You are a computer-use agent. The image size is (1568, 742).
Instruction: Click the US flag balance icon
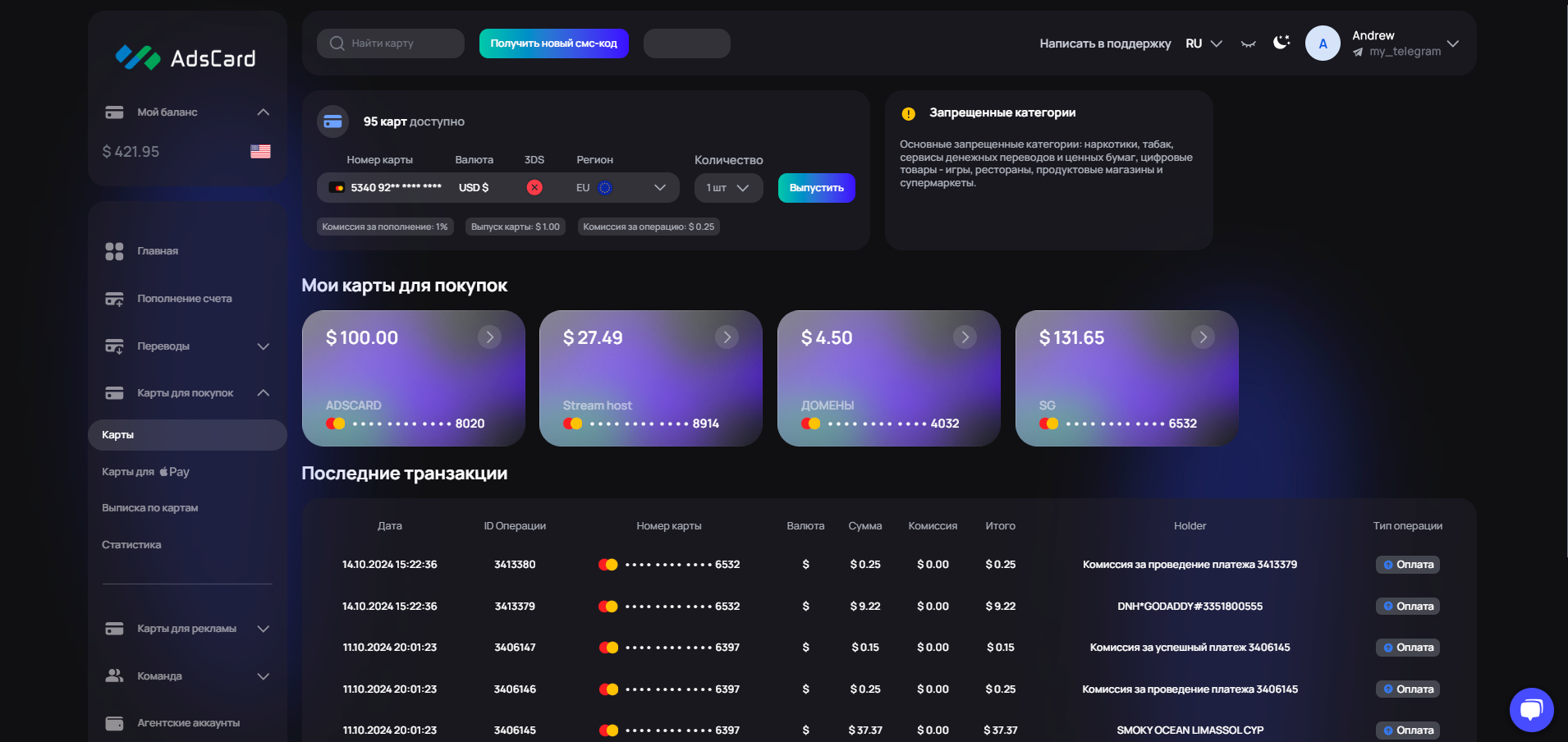260,152
